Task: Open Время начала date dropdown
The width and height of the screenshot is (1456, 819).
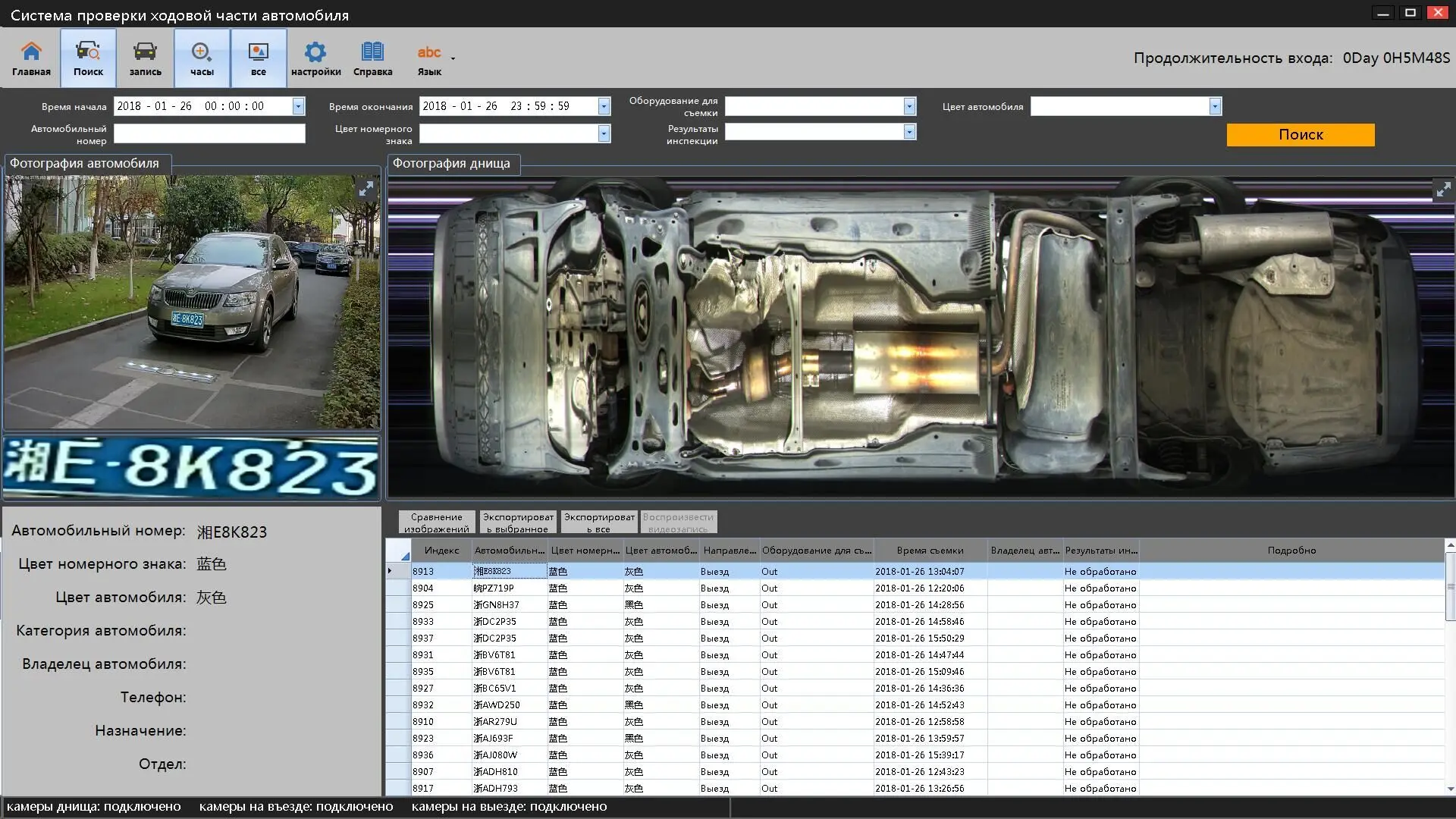Action: [298, 106]
